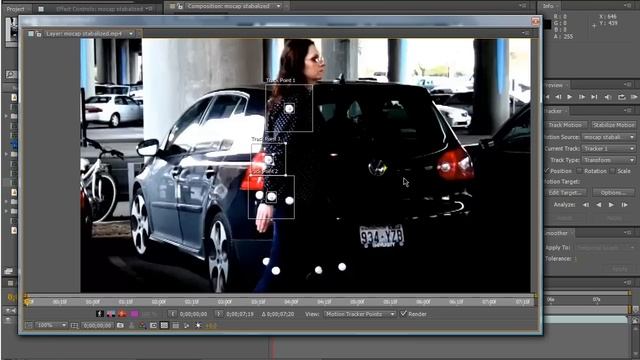
Task: Click the tracker Options button
Action: (613, 193)
